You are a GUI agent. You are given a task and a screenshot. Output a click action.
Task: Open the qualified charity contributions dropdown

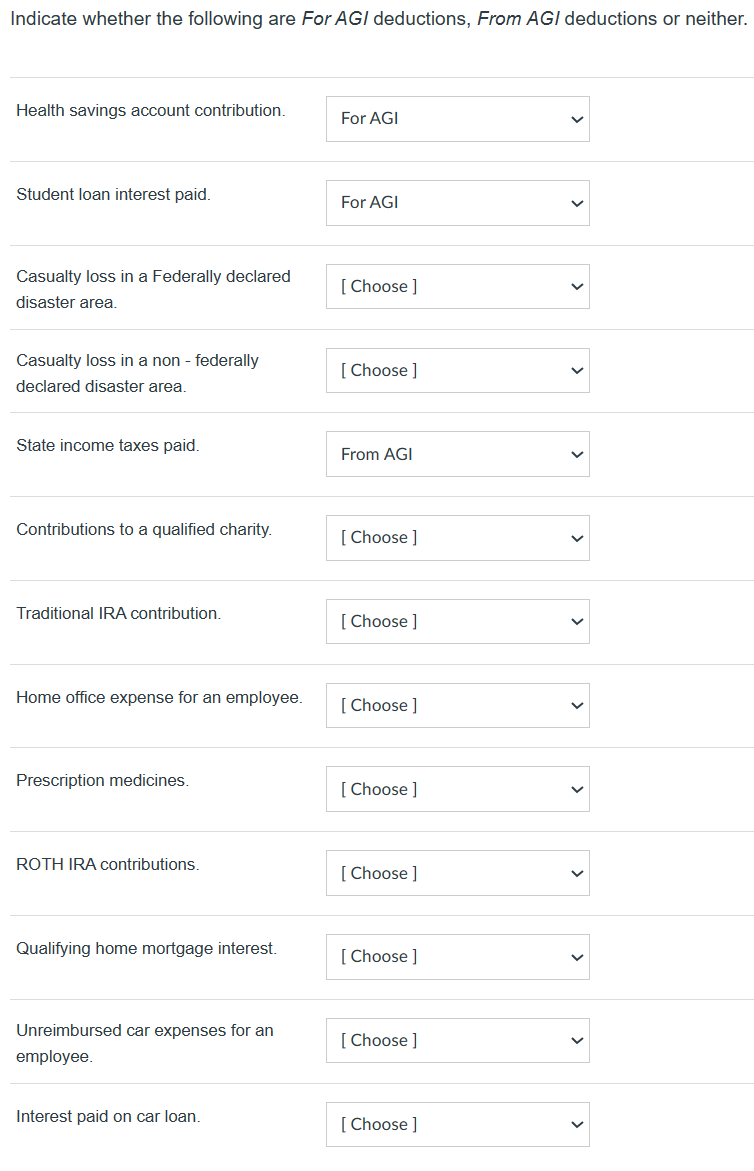tap(457, 538)
